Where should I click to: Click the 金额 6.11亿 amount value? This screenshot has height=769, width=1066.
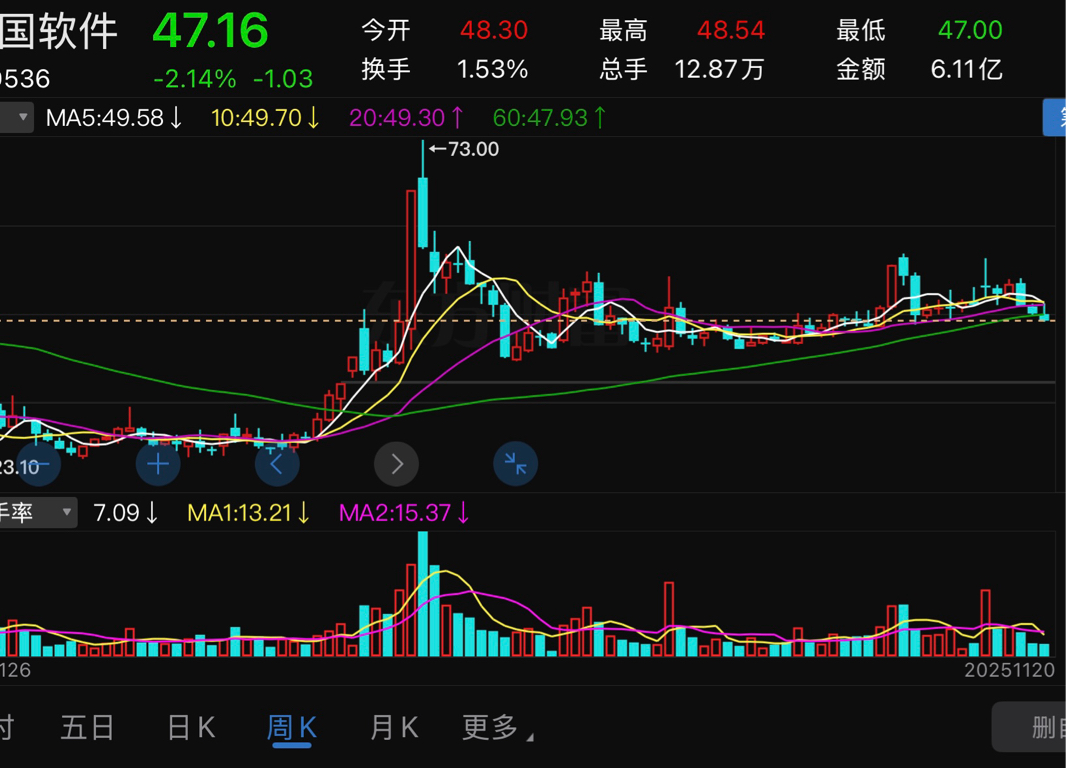tap(919, 69)
